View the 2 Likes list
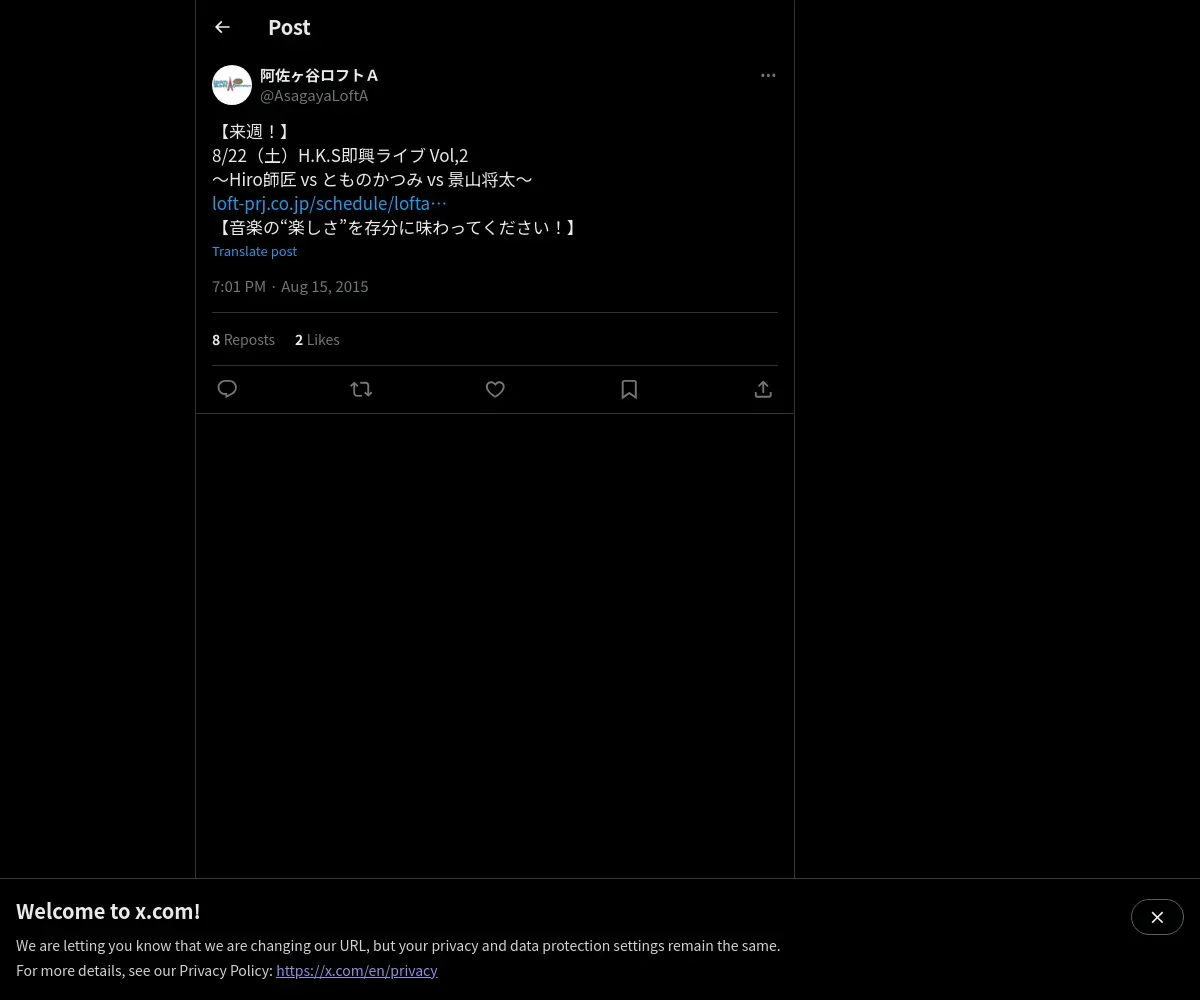1200x1000 pixels. coord(317,339)
